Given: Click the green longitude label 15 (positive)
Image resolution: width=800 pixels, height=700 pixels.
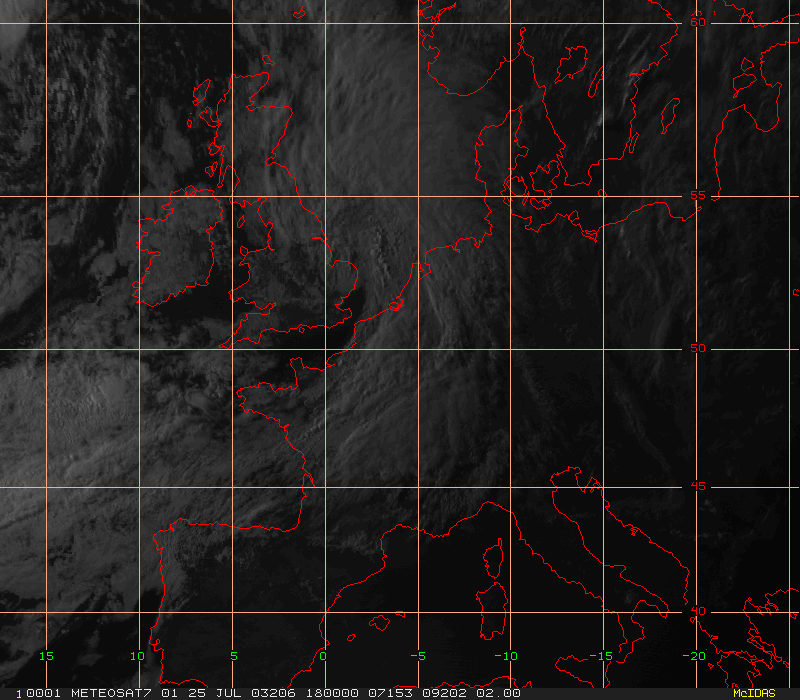Looking at the screenshot, I should tap(46, 656).
